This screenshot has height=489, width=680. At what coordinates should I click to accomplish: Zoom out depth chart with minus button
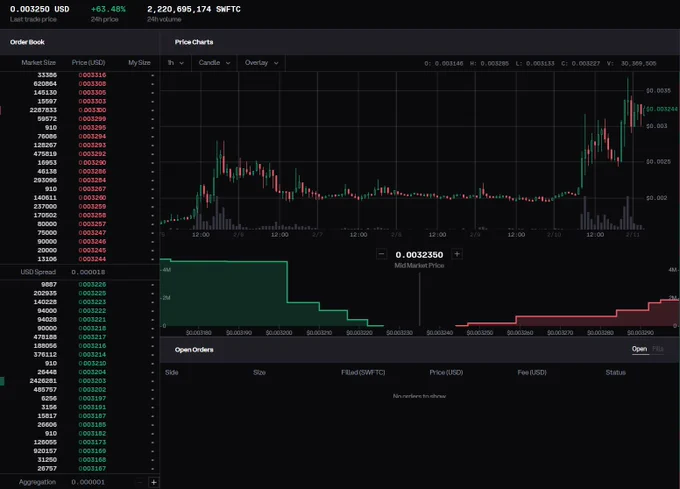[382, 254]
